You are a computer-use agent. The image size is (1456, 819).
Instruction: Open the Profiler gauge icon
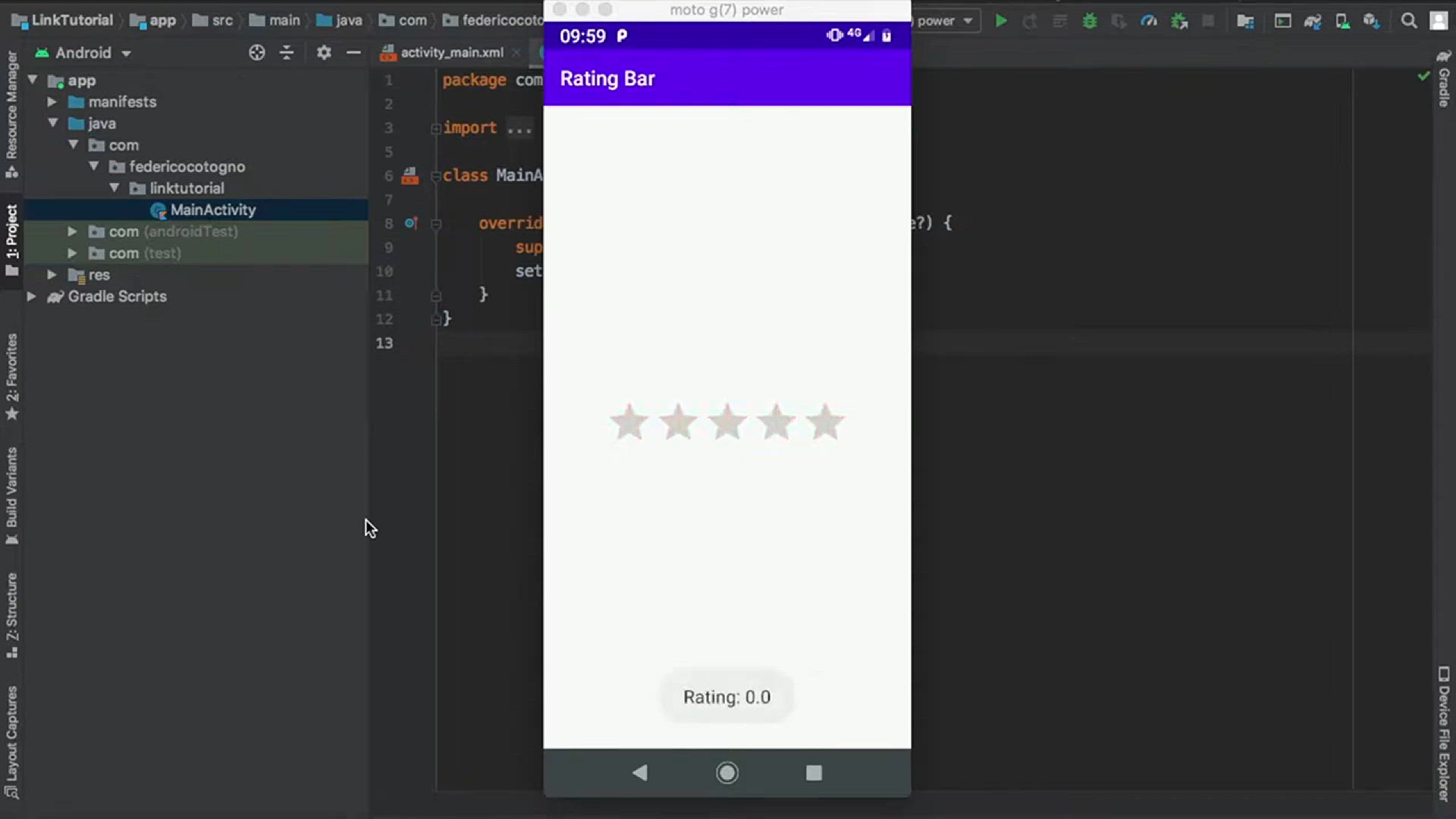coord(1149,21)
